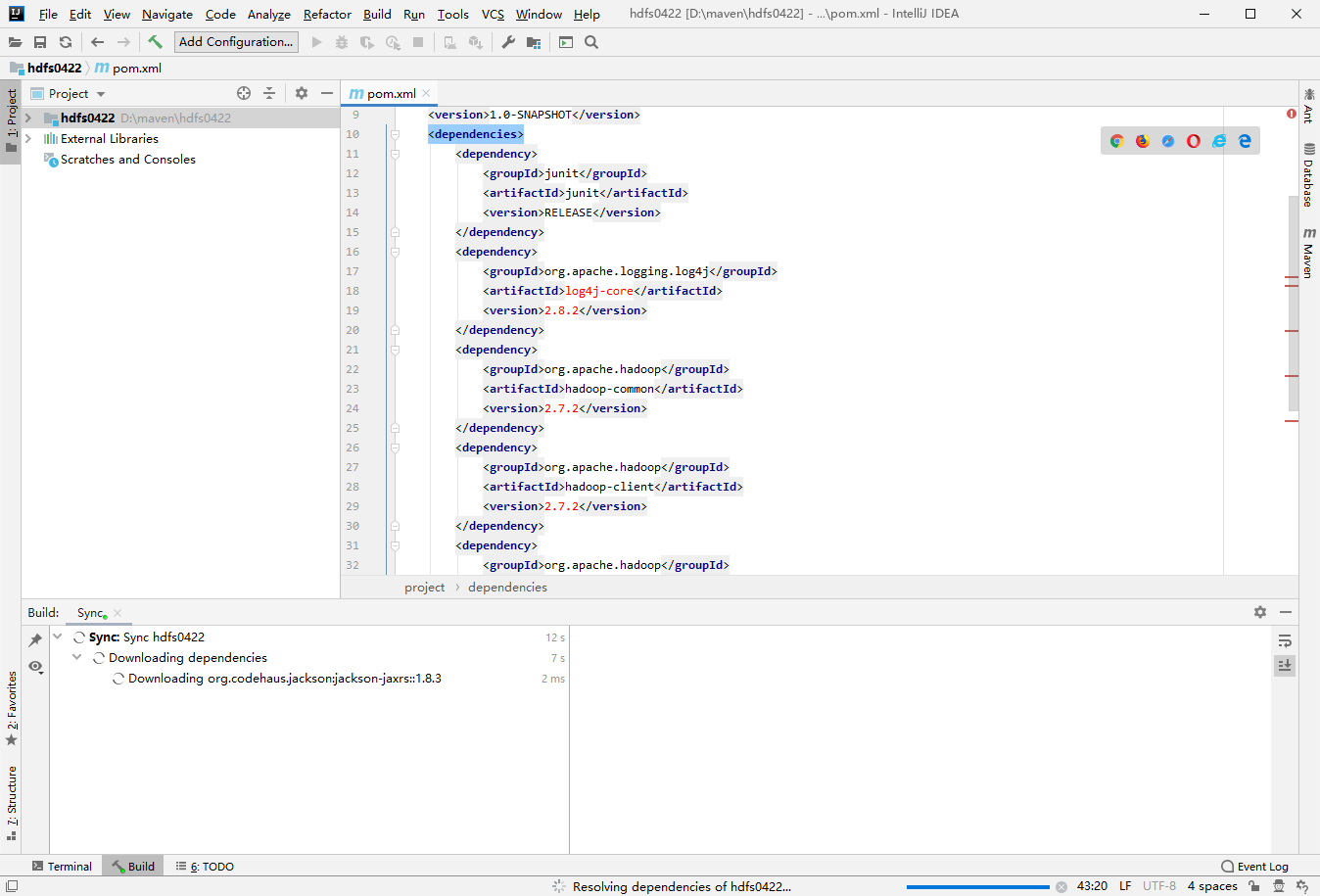1320x896 pixels.
Task: Select the pom.xml editor tab
Action: click(390, 93)
